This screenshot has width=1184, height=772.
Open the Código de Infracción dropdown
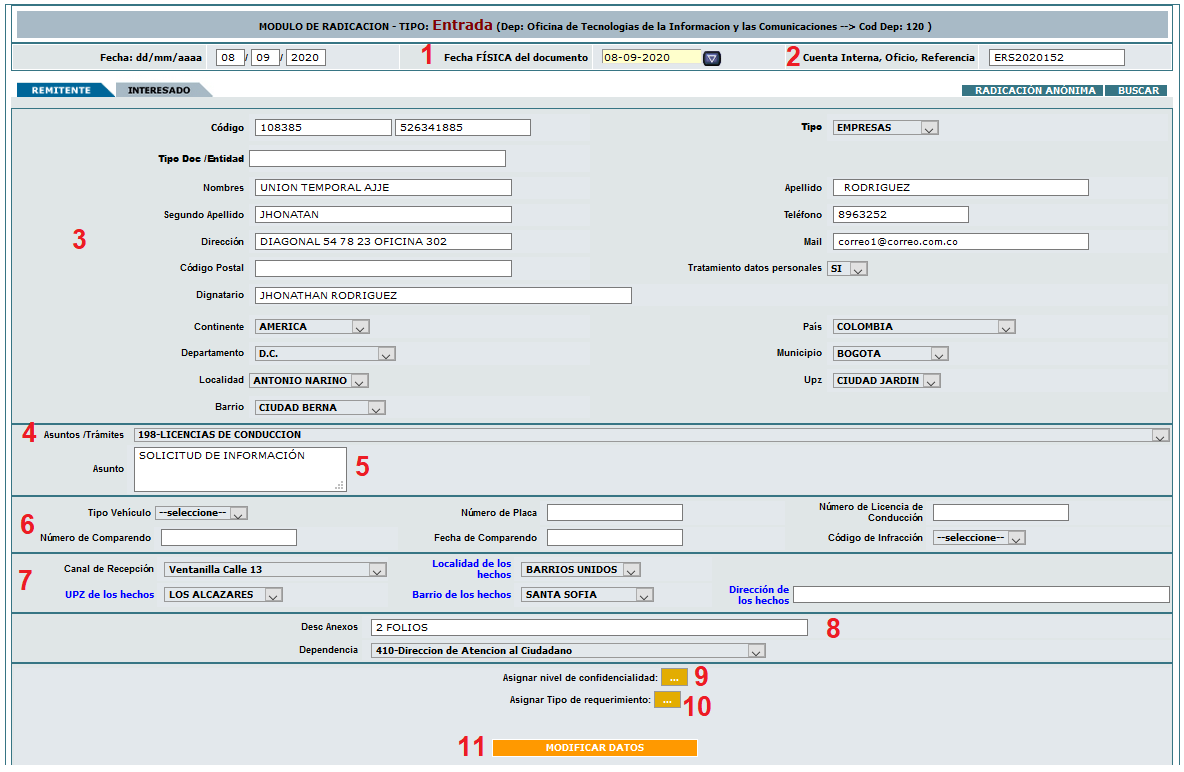(x=979, y=538)
